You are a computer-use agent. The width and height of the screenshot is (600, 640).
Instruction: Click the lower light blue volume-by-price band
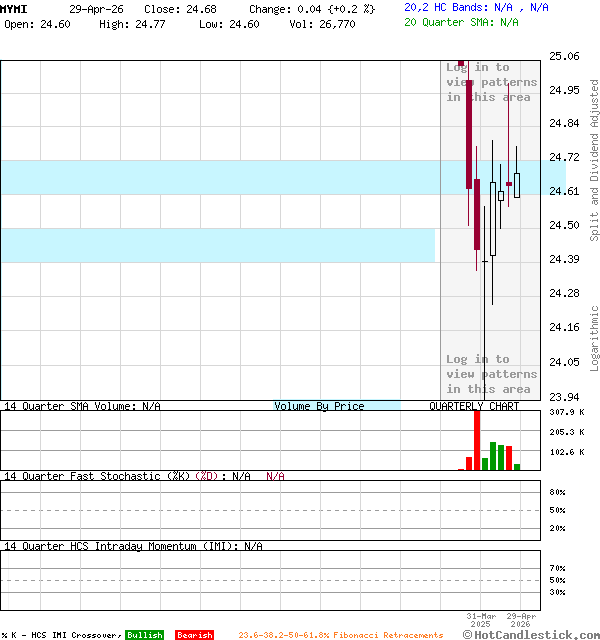(217, 245)
